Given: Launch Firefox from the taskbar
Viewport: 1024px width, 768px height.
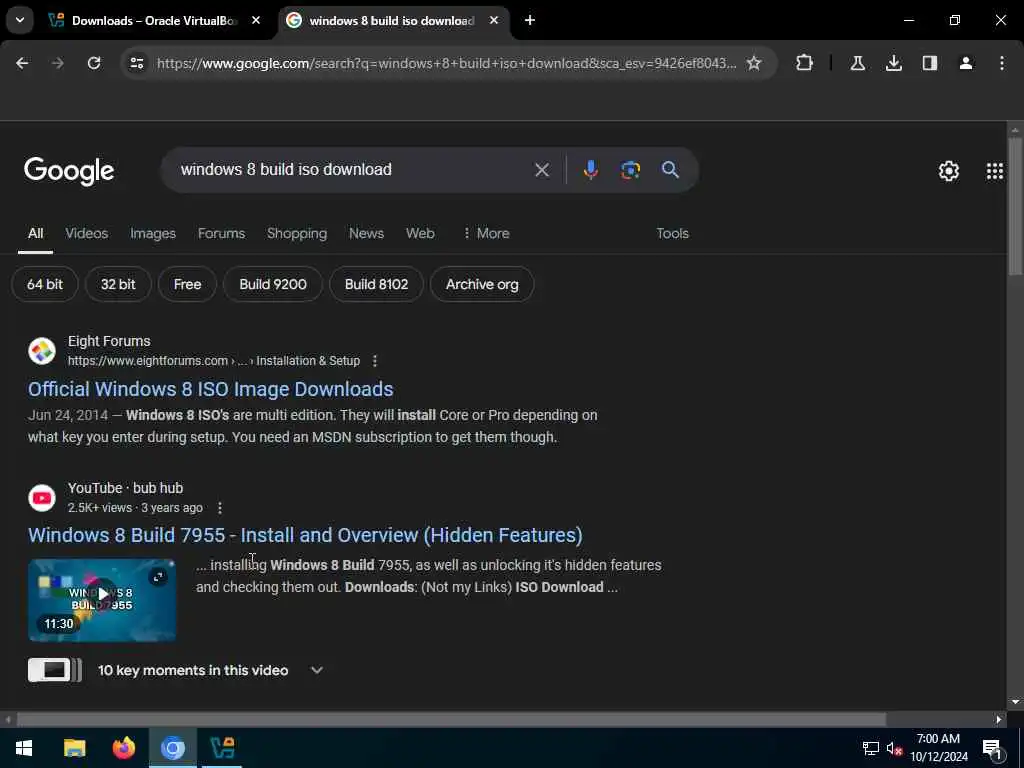Looking at the screenshot, I should [123, 748].
